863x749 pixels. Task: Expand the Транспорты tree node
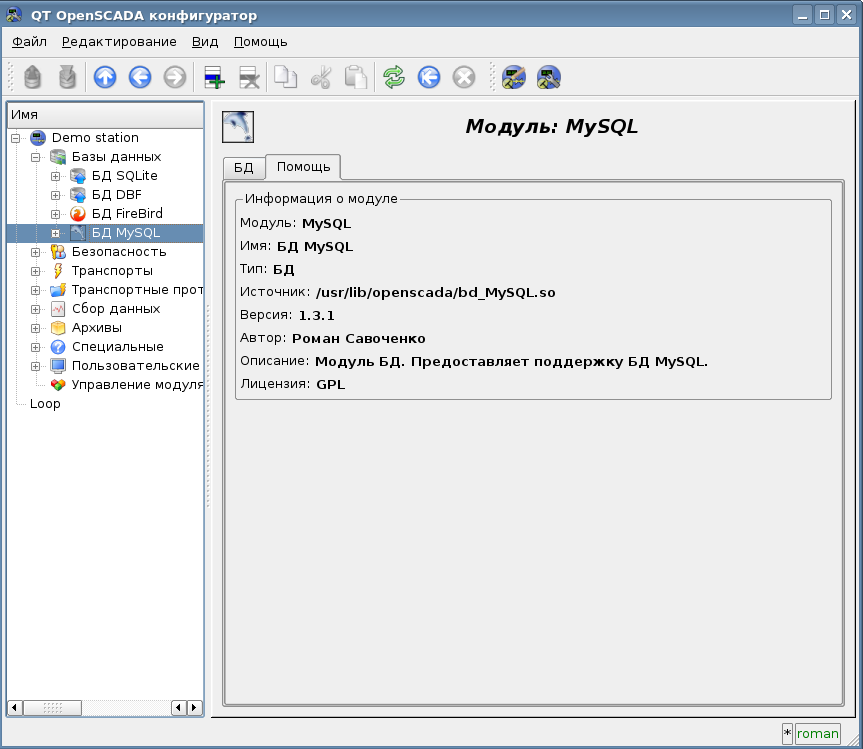pos(35,271)
